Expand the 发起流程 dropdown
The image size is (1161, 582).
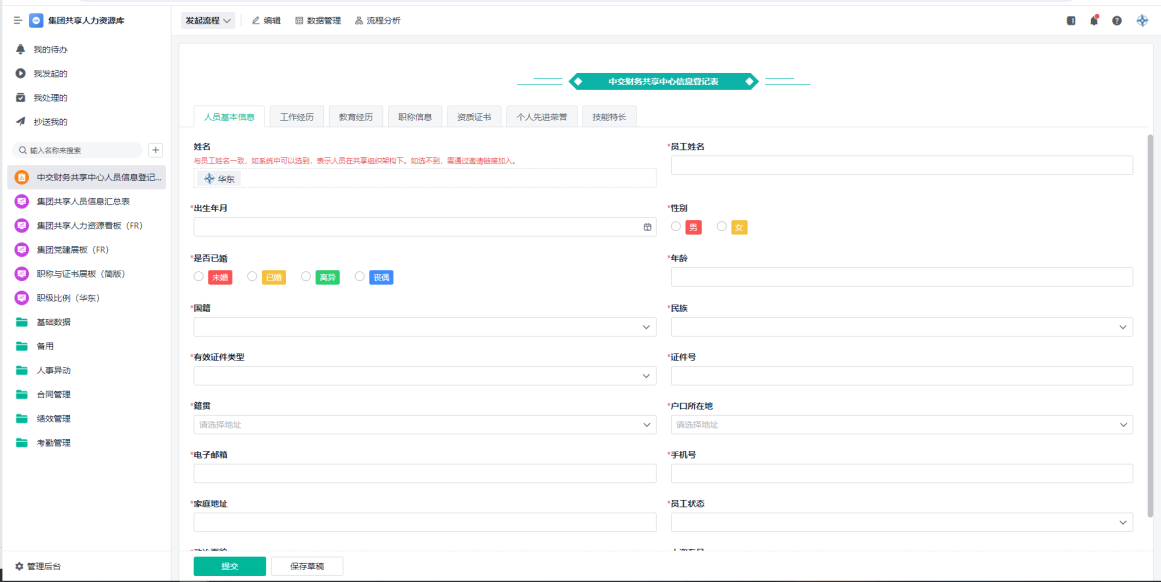pos(208,20)
